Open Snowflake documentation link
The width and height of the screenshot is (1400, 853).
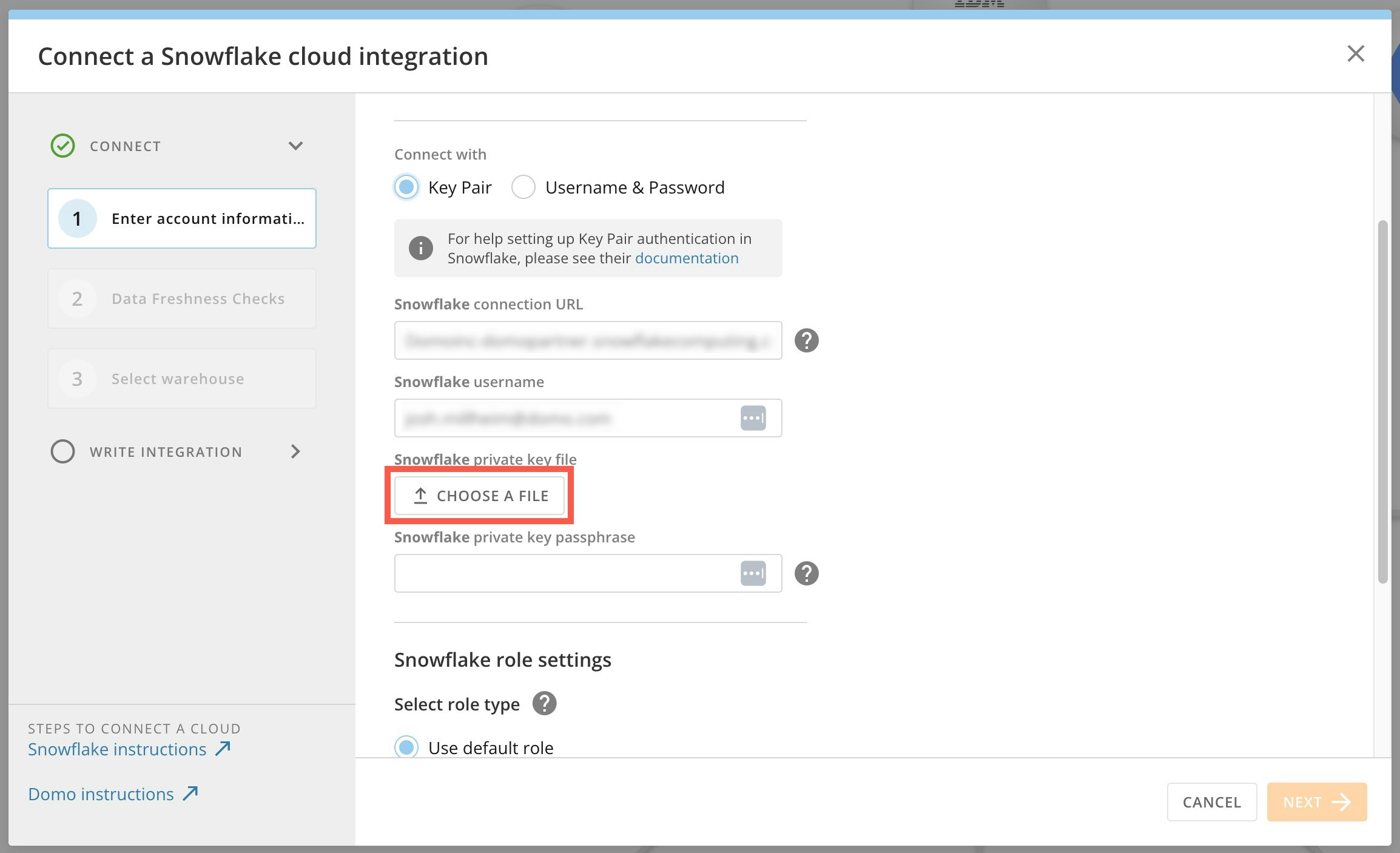686,258
